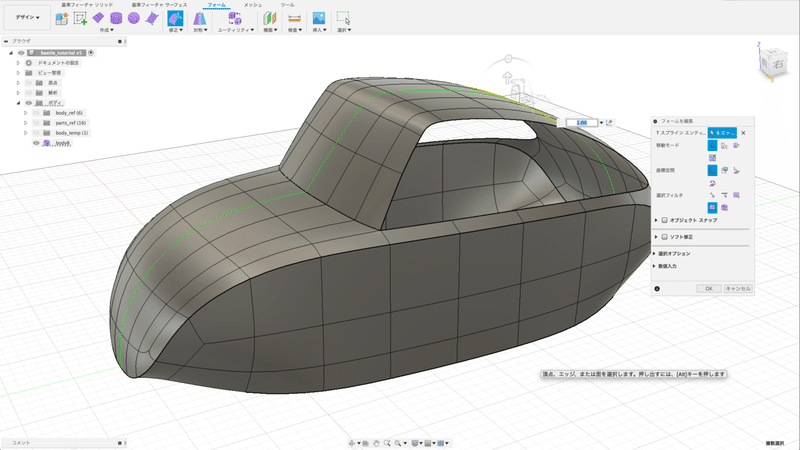This screenshot has width=800, height=450.
Task: Enable the Soft Modification checkbox
Action: pos(665,237)
